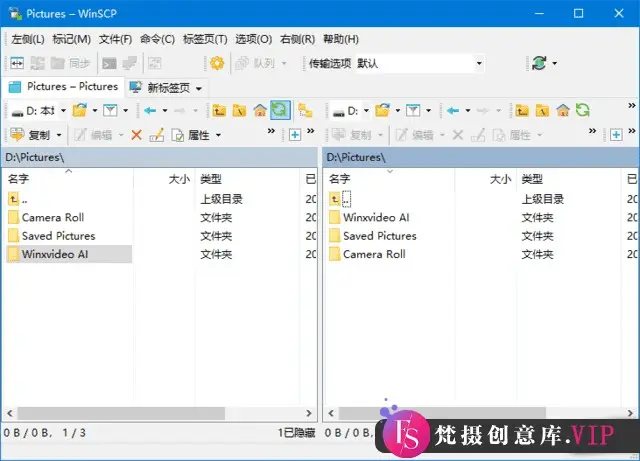Open the 新标签页 dropdown arrow
Screen dimensions: 640x461
click(199, 88)
